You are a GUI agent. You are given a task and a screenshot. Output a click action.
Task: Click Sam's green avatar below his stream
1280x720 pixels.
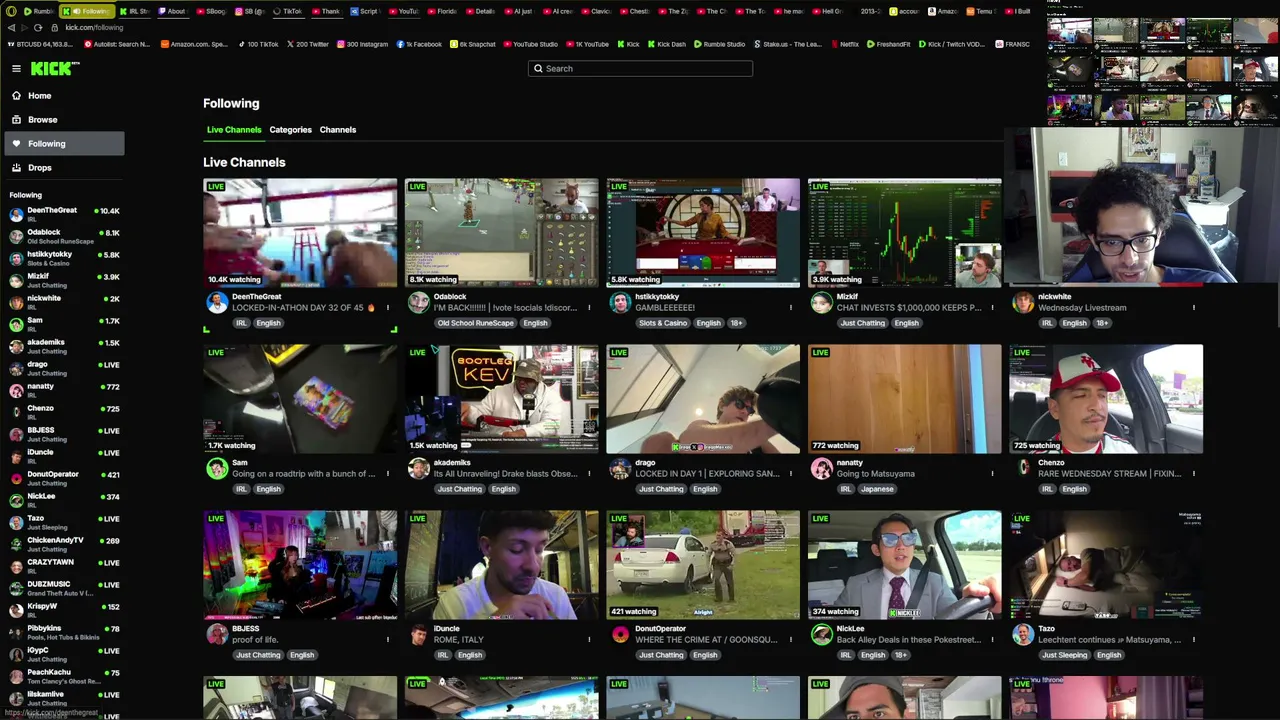click(217, 468)
